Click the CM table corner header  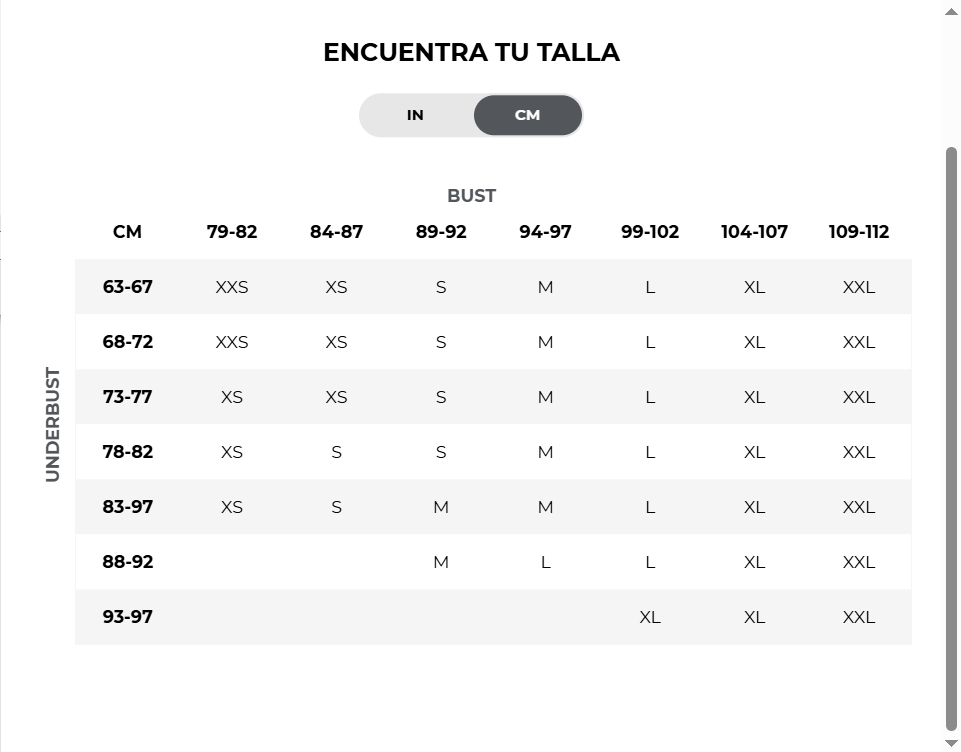[127, 232]
